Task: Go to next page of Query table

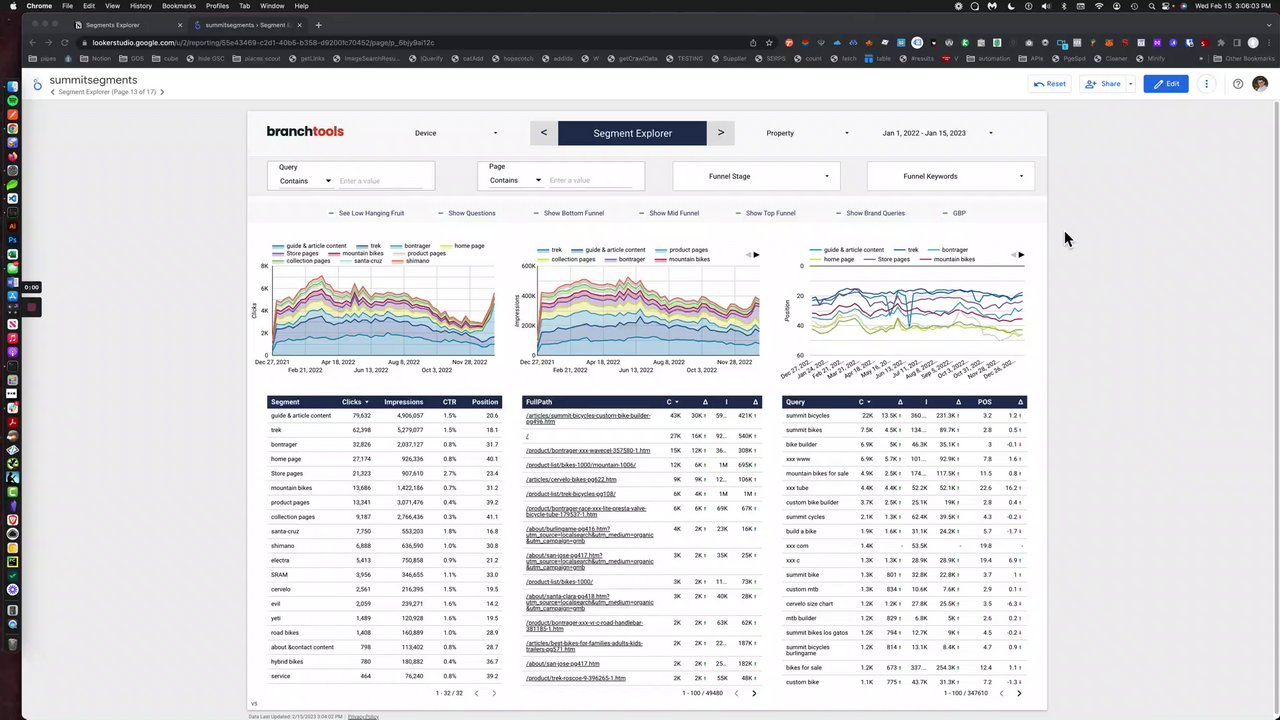Action: coord(1019,693)
